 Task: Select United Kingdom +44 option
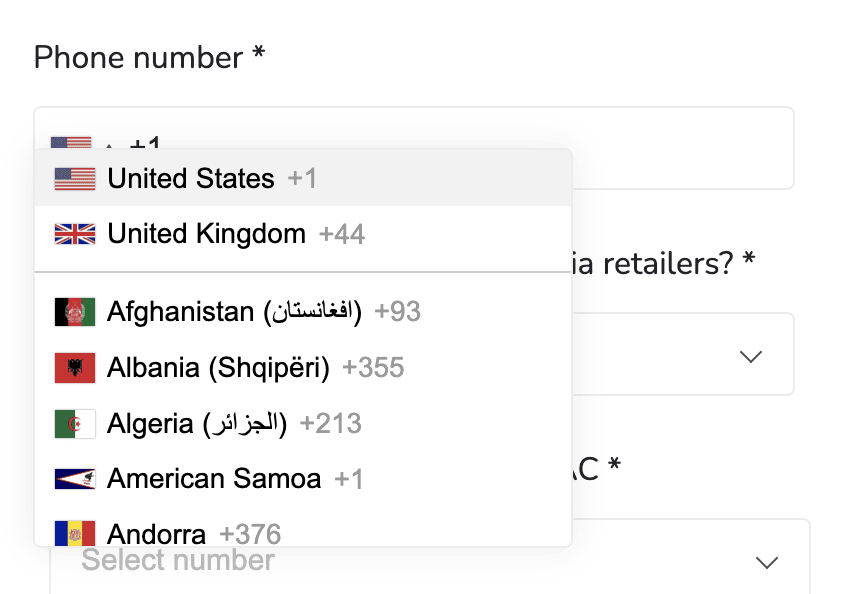tap(303, 234)
